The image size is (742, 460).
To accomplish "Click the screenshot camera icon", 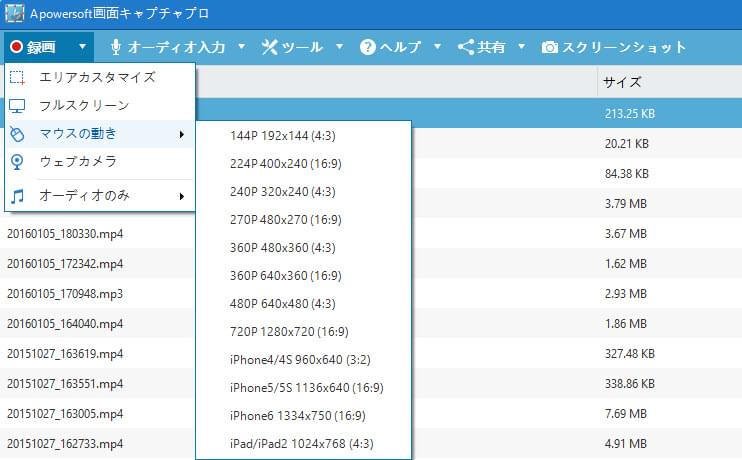I will point(549,47).
